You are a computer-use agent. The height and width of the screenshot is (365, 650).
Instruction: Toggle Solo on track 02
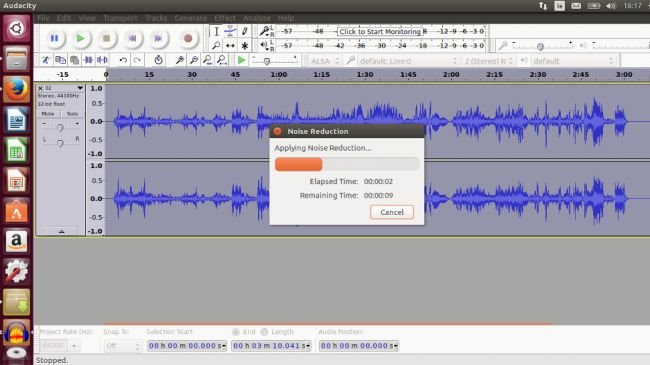(x=72, y=114)
